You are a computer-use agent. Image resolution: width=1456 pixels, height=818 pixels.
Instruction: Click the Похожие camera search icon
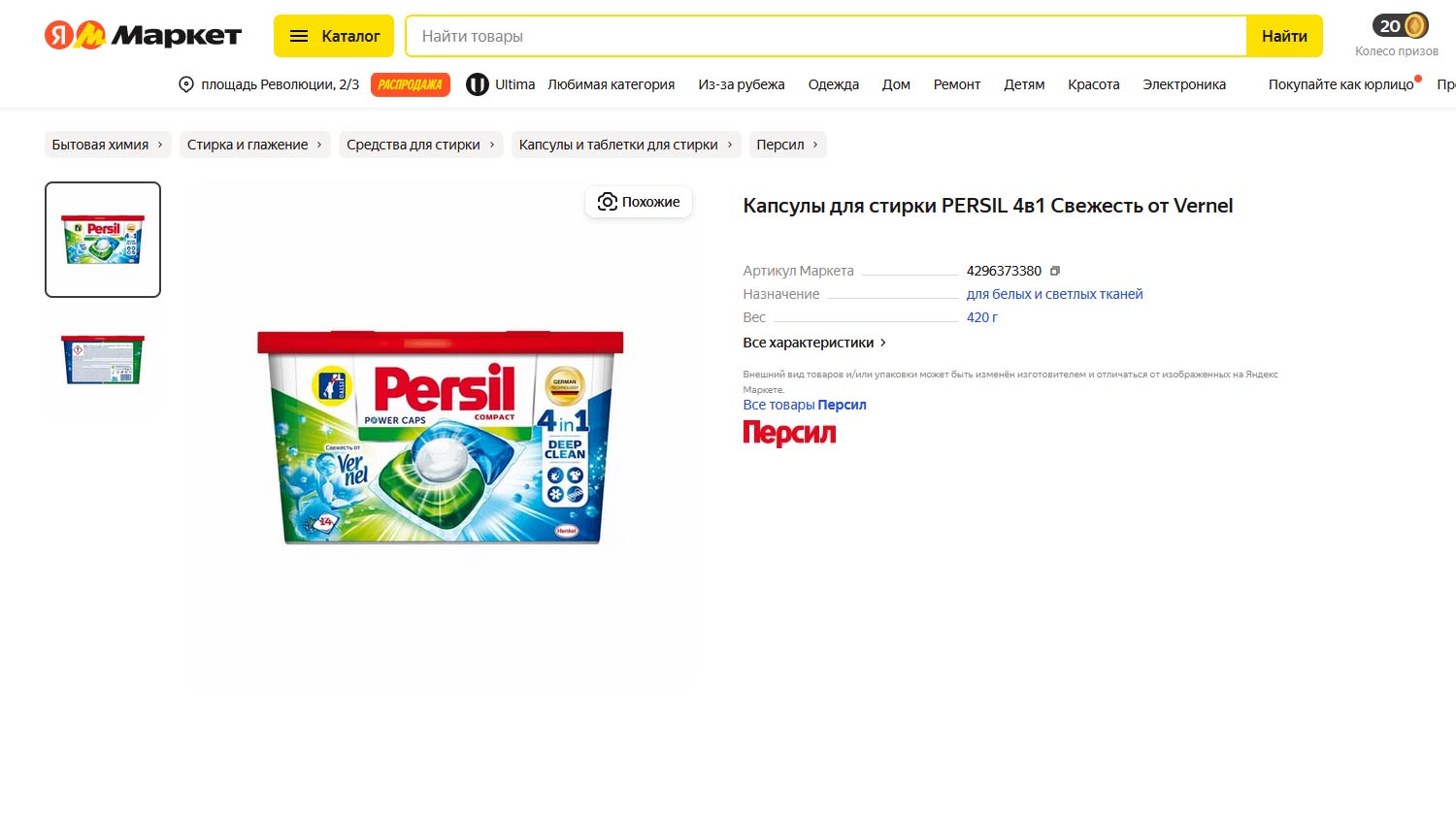608,202
